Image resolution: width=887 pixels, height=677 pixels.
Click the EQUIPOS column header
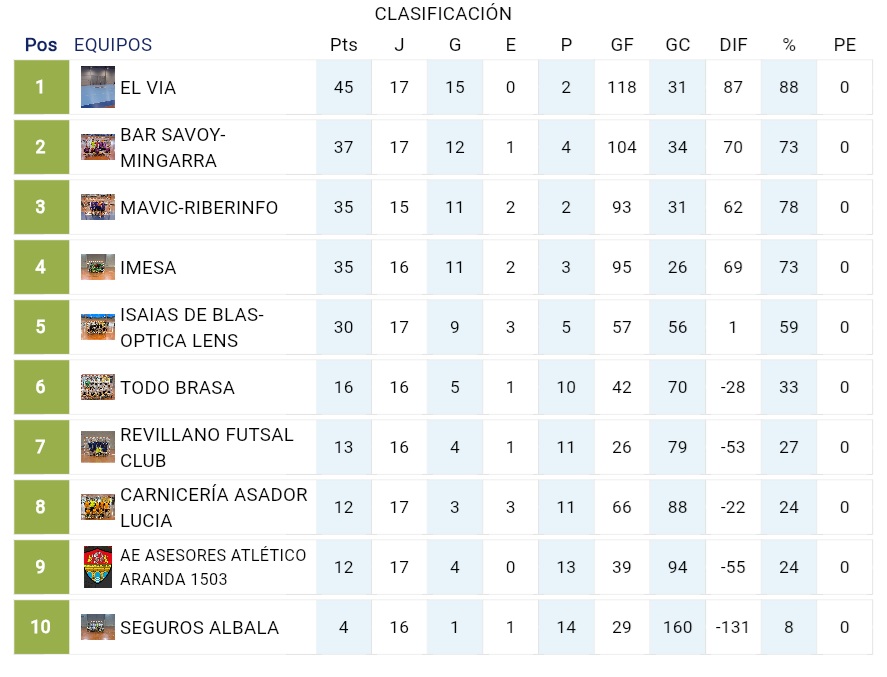pos(113,45)
